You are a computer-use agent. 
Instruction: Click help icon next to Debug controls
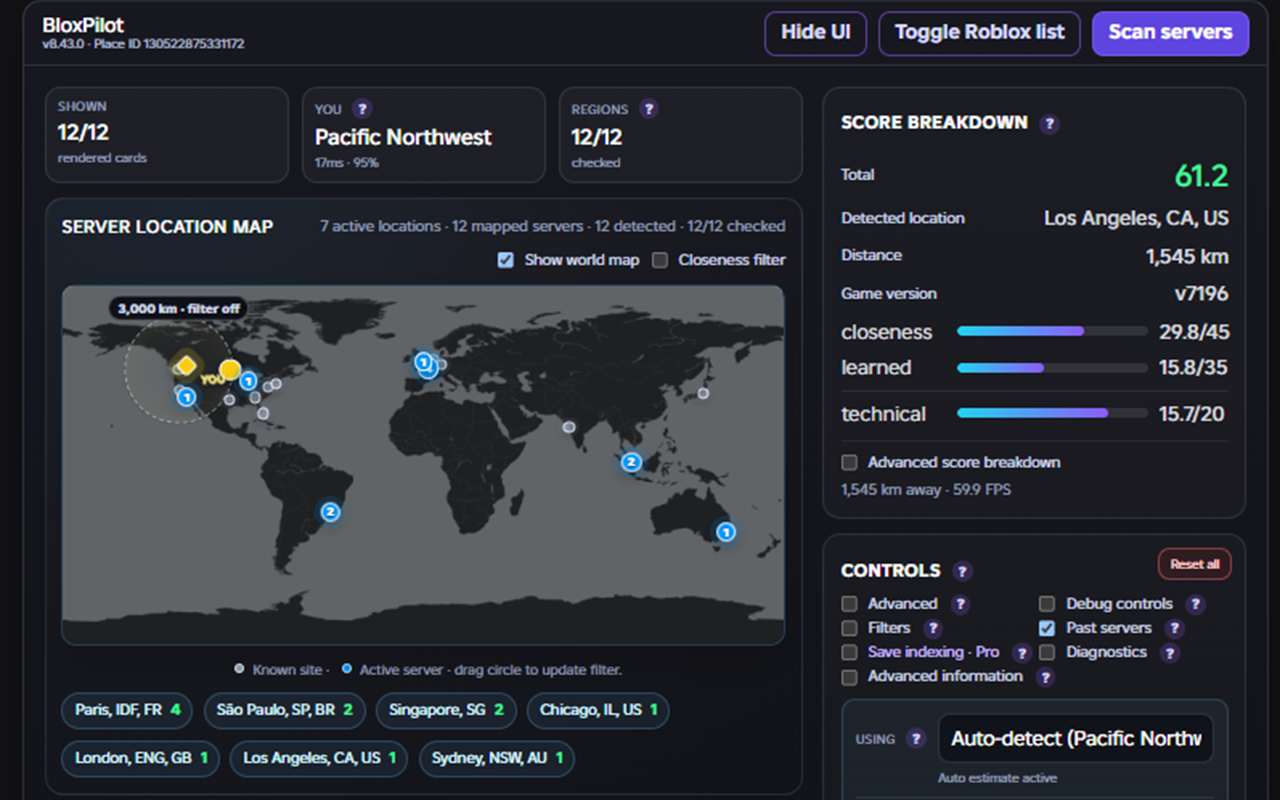tap(1194, 604)
